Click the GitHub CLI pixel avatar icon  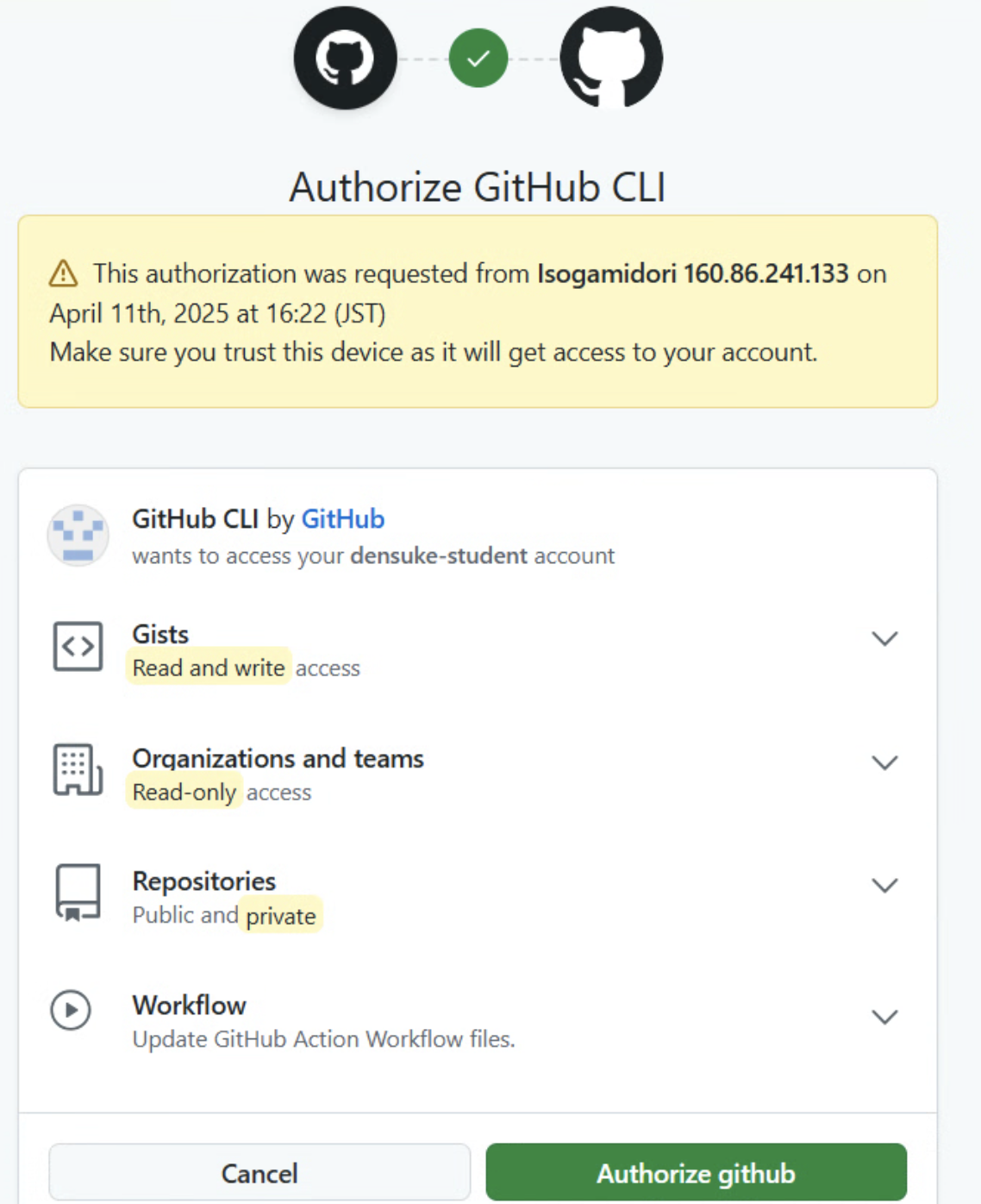(78, 536)
